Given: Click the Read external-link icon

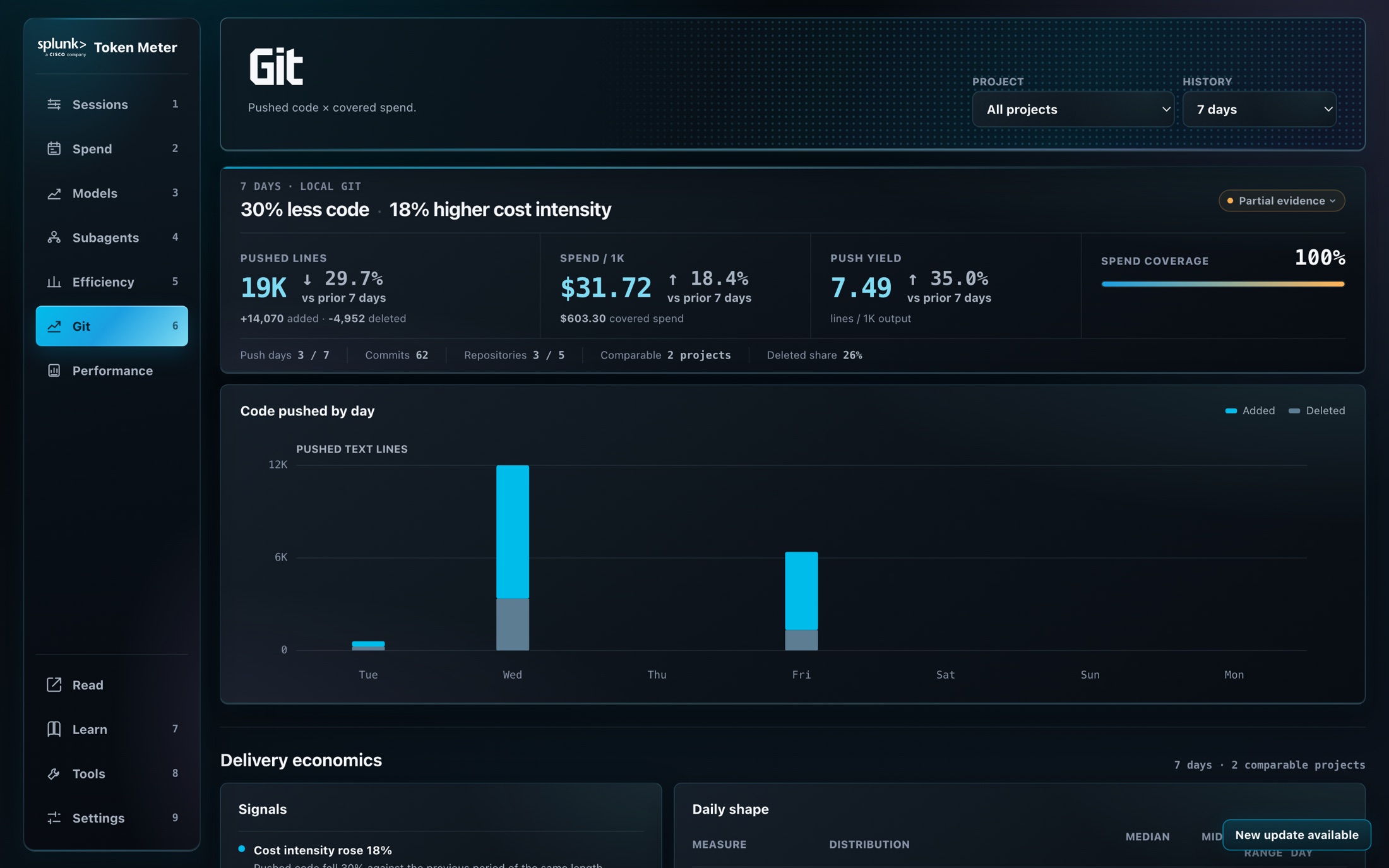Looking at the screenshot, I should (x=54, y=684).
